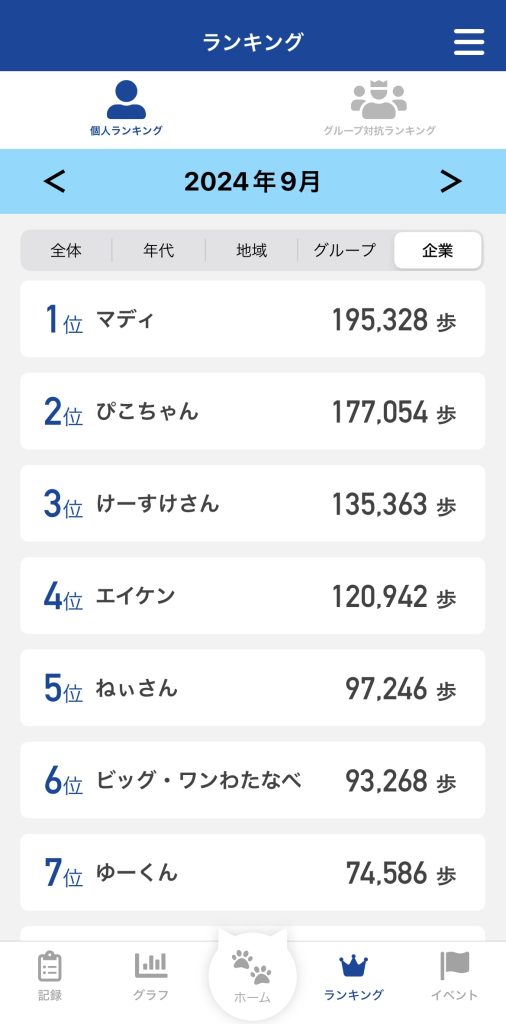Select the 全体 filter segment
The width and height of the screenshot is (506, 1024).
[x=67, y=250]
